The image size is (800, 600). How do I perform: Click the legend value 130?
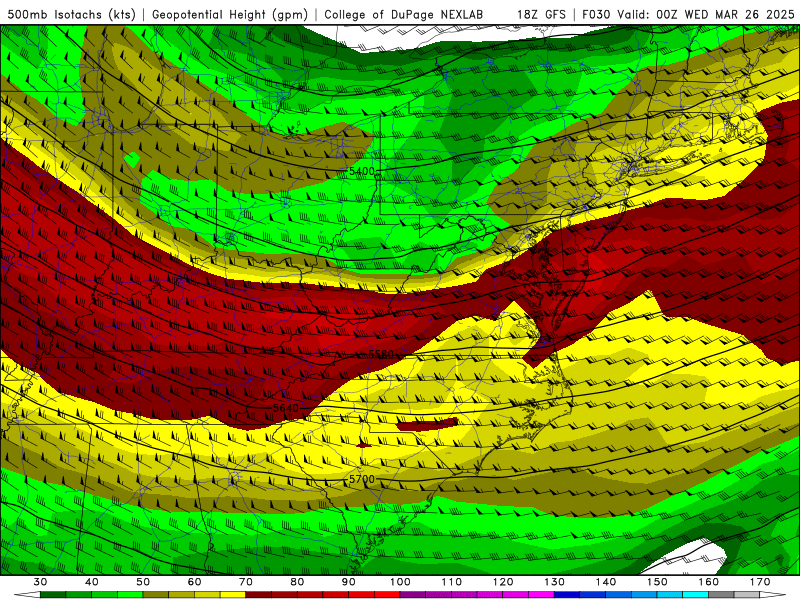tap(555, 582)
